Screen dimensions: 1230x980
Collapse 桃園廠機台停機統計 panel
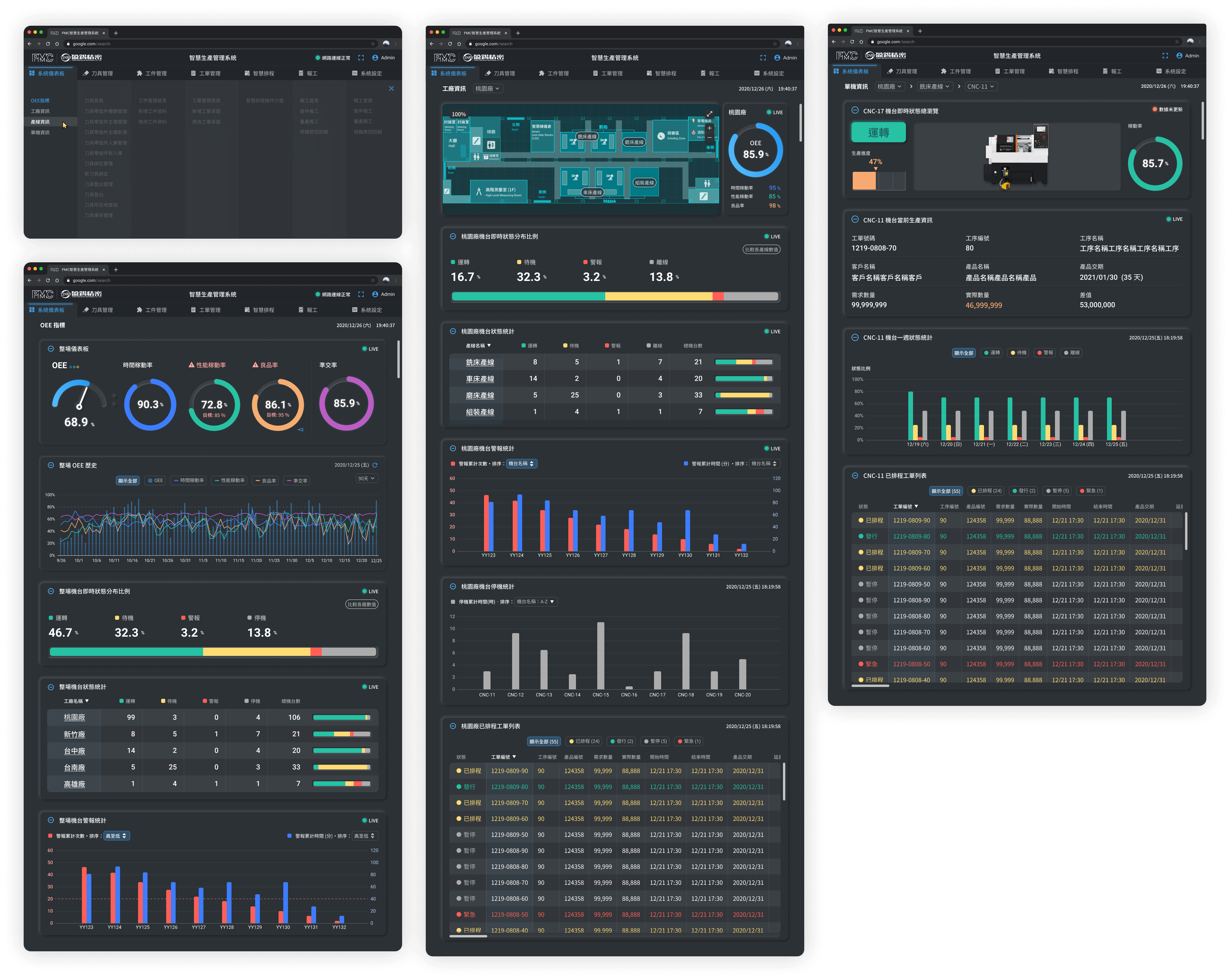452,586
